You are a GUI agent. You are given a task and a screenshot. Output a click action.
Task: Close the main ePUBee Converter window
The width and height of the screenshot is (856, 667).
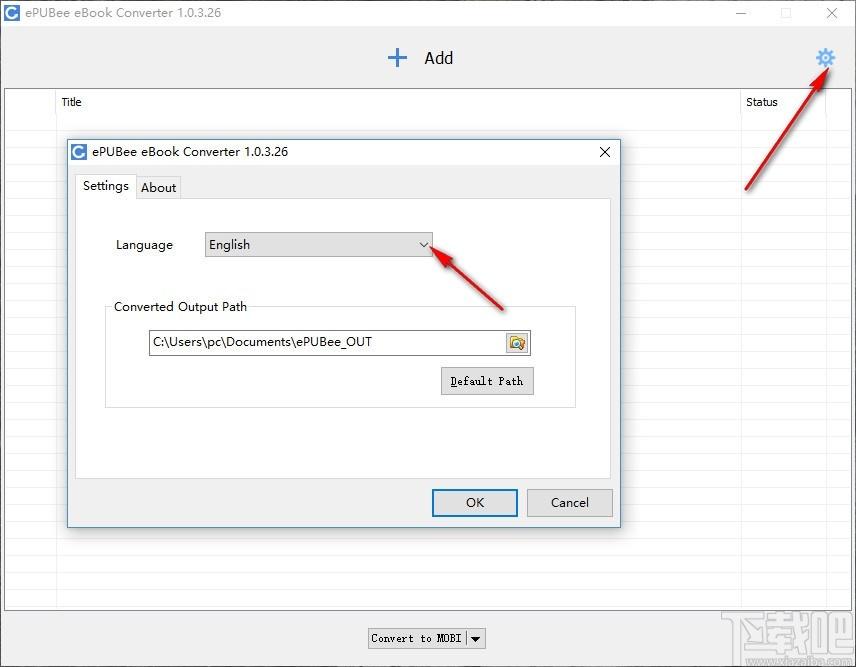click(x=831, y=13)
